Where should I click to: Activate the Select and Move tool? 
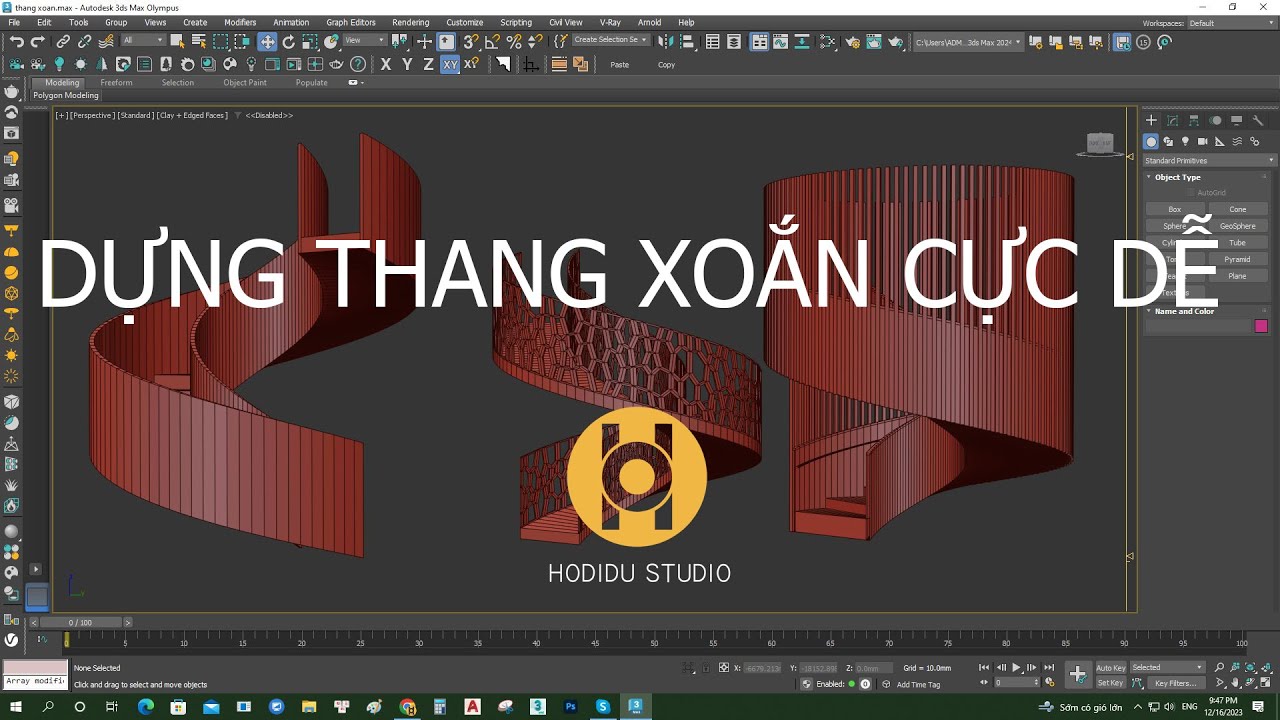pyautogui.click(x=267, y=41)
